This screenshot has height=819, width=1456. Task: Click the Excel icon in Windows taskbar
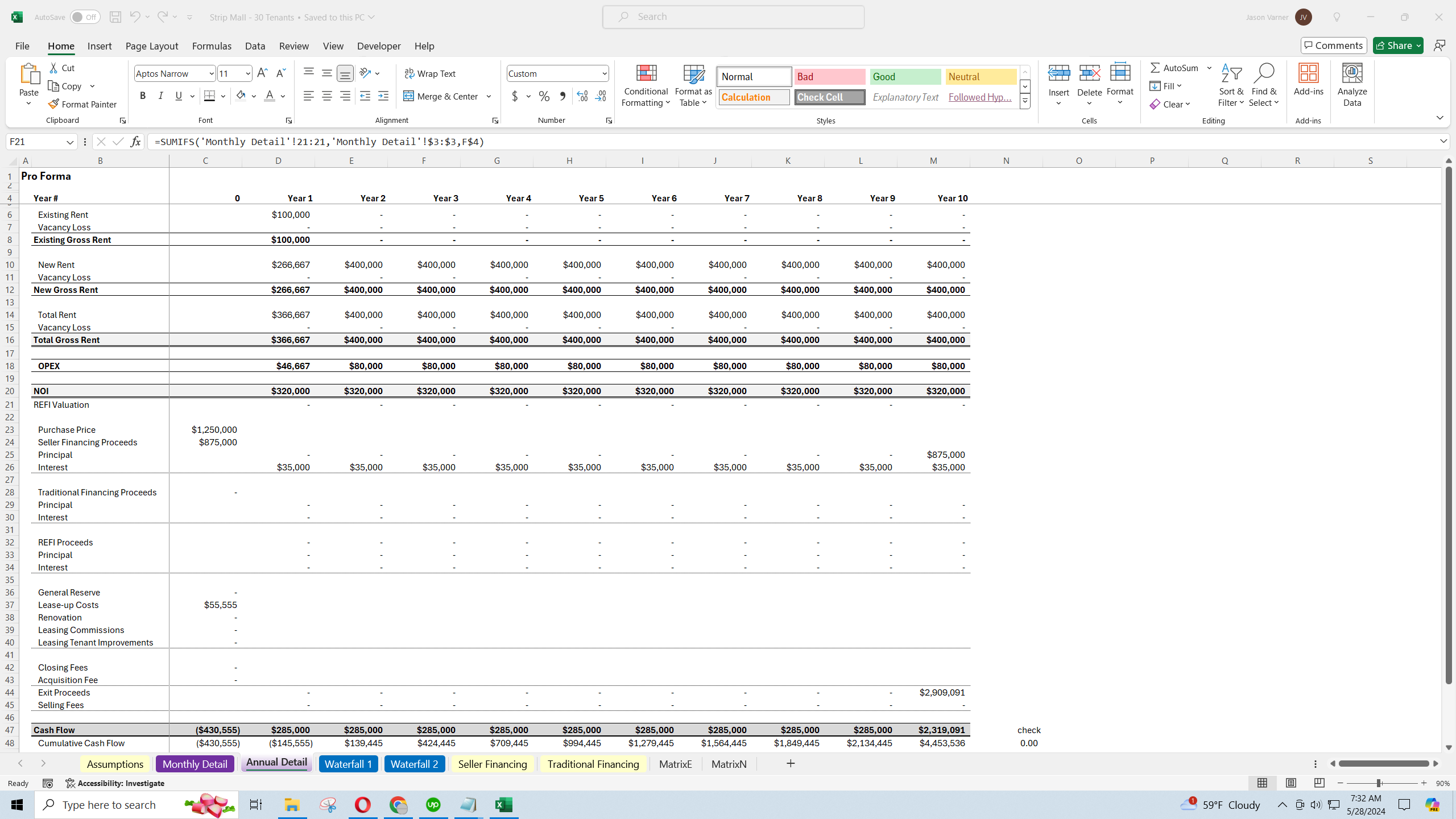503,805
